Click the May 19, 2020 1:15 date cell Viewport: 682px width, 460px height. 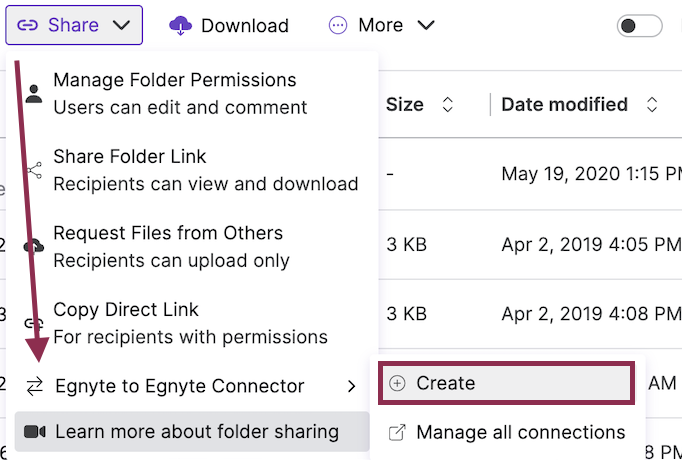point(592,174)
